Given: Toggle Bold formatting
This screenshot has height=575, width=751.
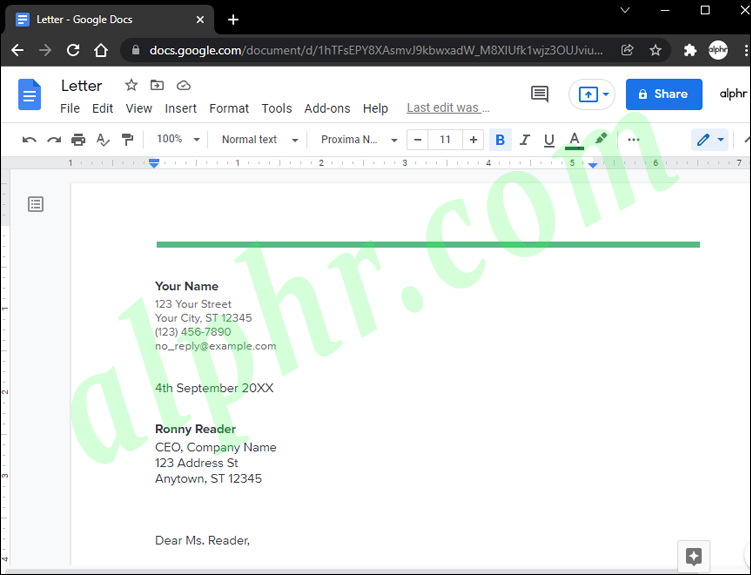Looking at the screenshot, I should coord(500,140).
